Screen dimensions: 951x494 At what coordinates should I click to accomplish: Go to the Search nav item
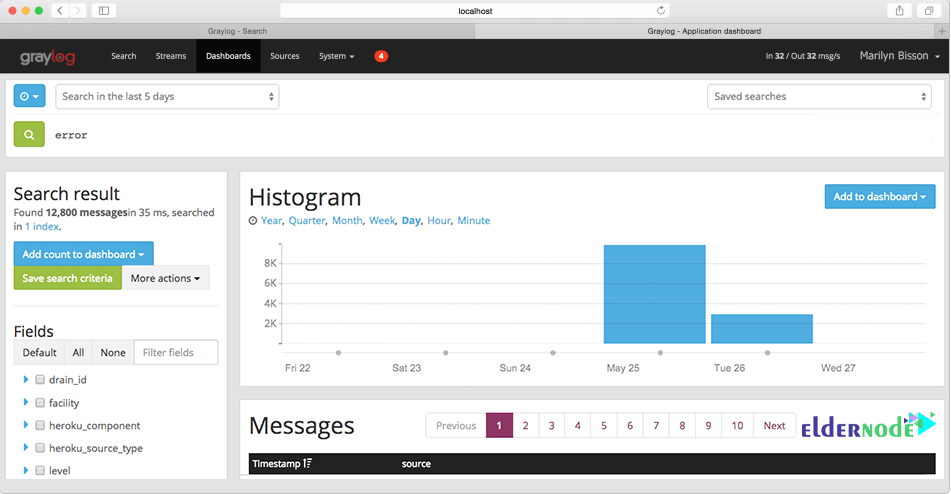[x=124, y=56]
